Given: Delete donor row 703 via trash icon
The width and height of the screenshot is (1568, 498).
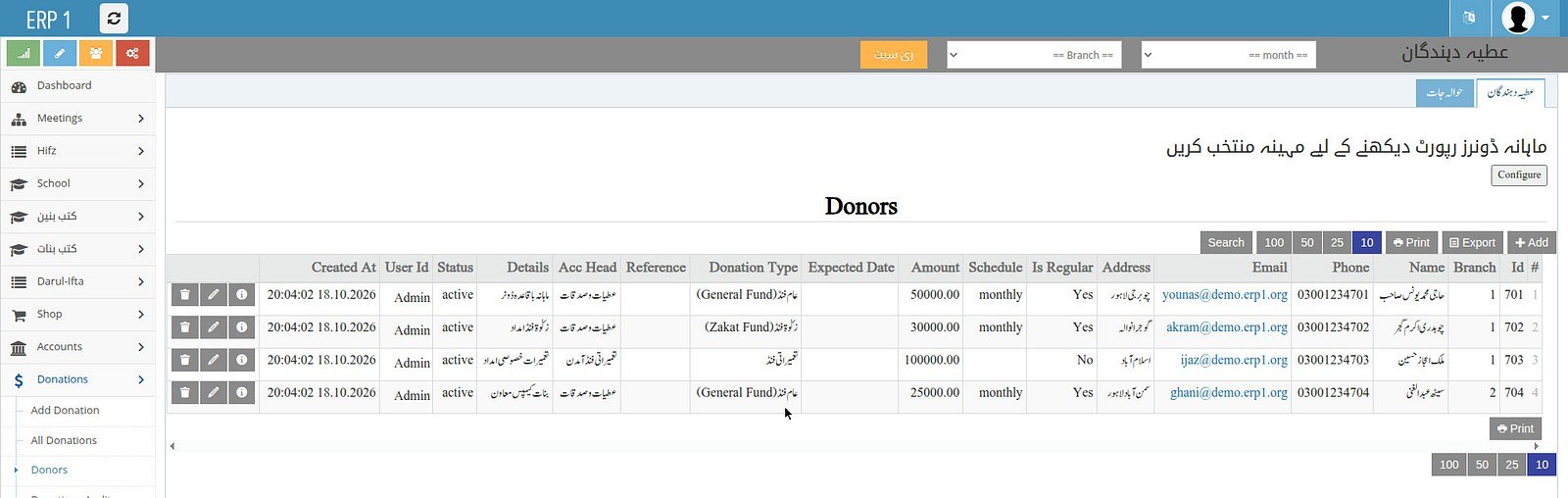Looking at the screenshot, I should pos(185,361).
